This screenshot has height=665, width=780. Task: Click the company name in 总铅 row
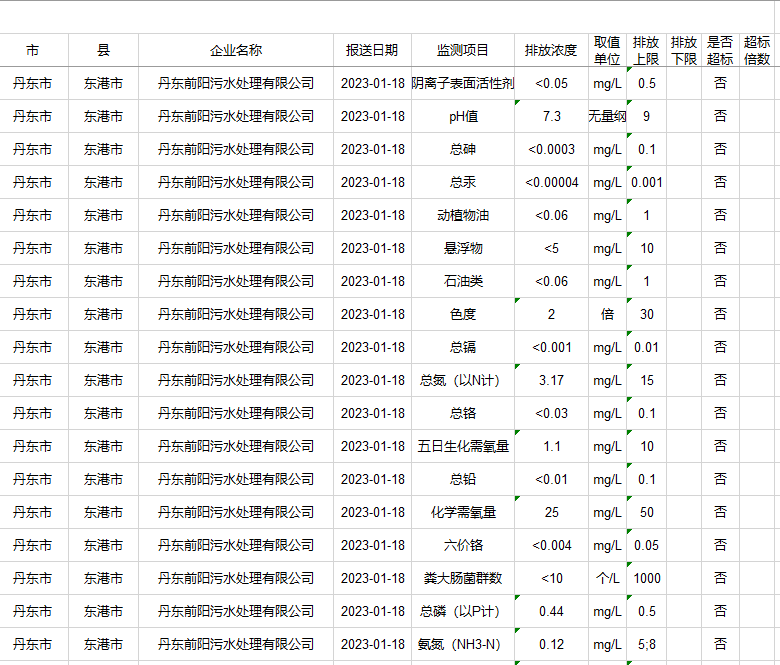tap(236, 479)
